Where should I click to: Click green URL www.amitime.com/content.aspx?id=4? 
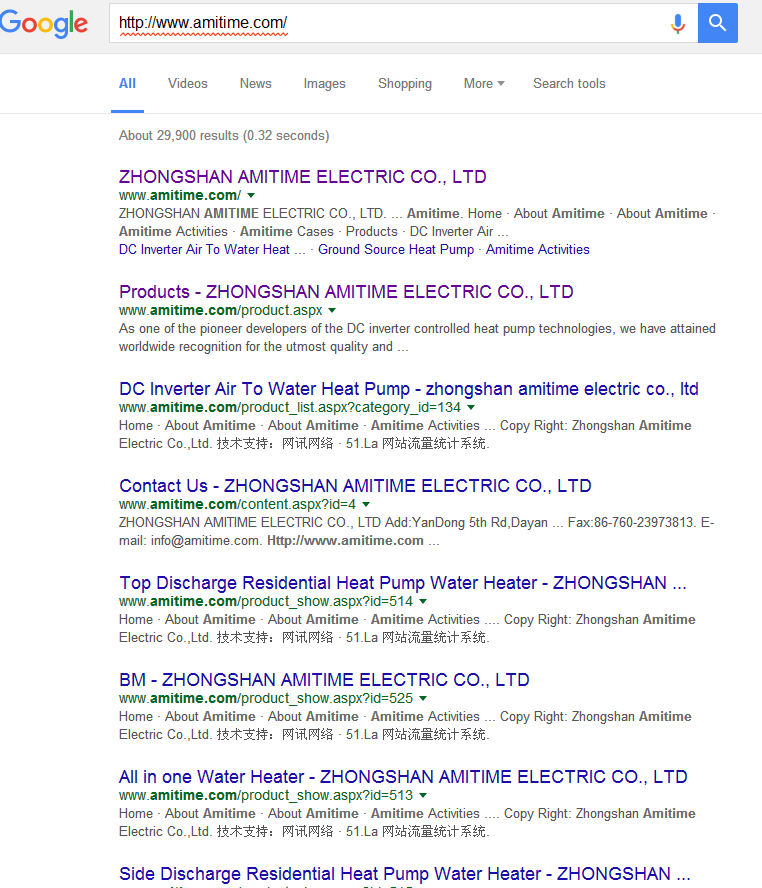point(237,504)
